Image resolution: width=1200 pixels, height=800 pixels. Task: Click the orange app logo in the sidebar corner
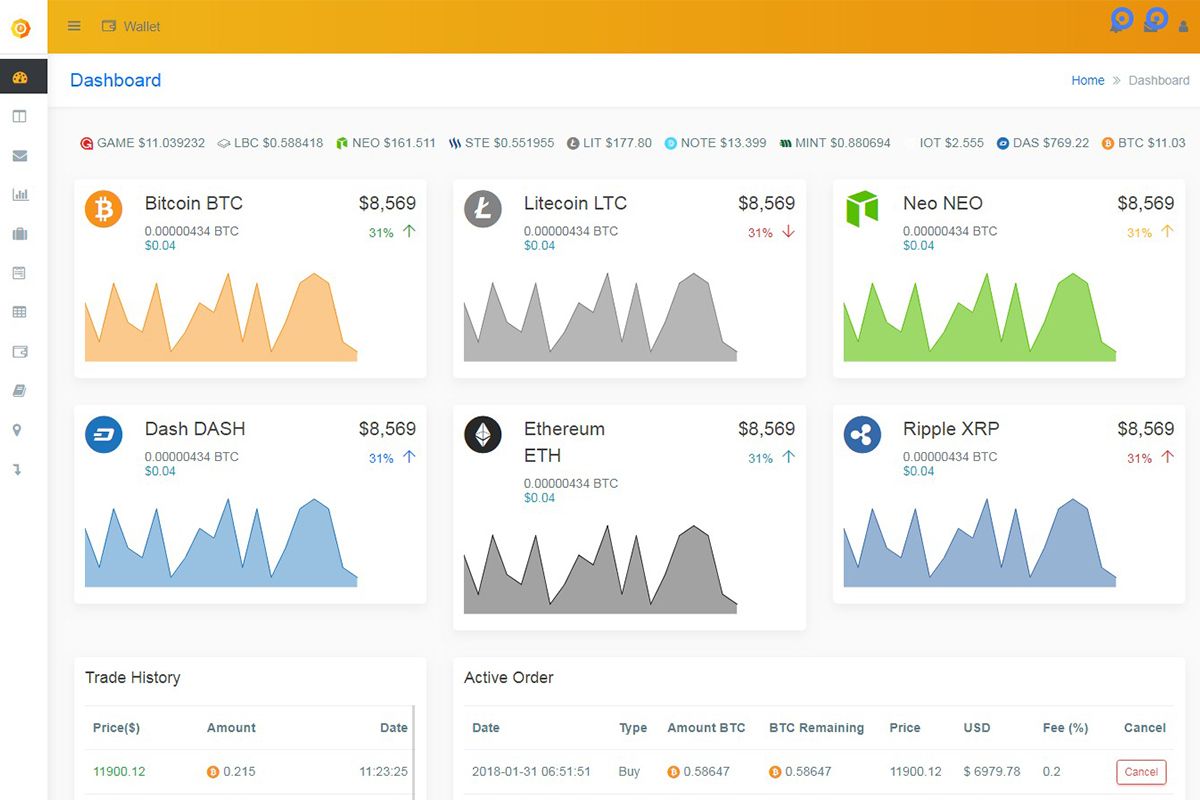point(21,28)
